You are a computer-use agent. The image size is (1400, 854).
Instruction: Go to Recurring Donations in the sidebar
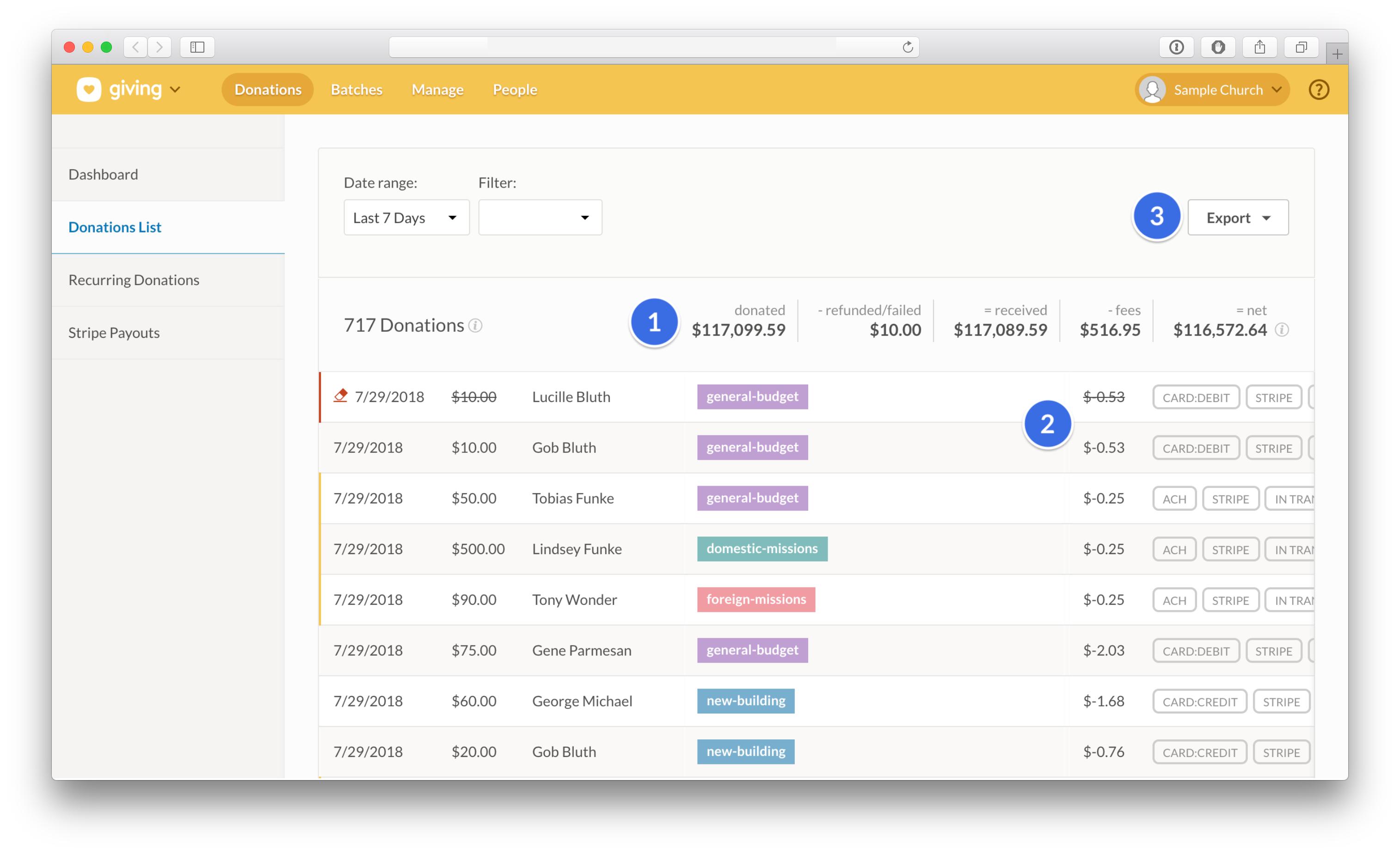[x=134, y=280]
